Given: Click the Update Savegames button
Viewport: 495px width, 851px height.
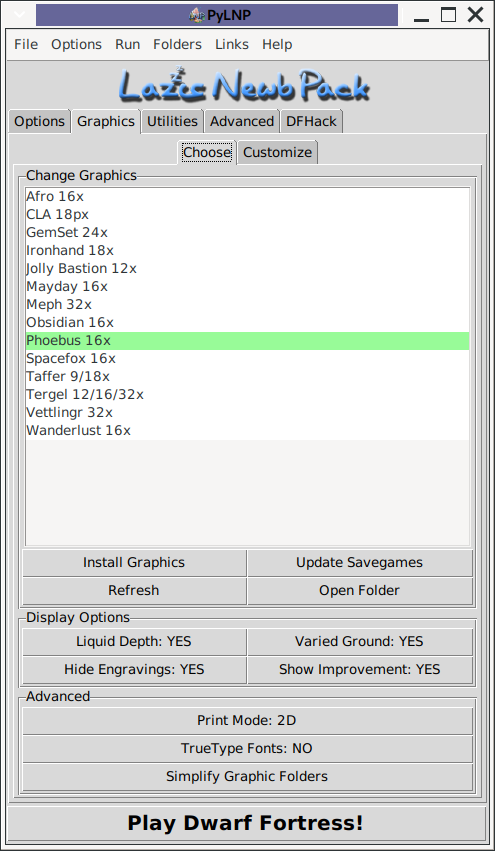Looking at the screenshot, I should tap(359, 562).
